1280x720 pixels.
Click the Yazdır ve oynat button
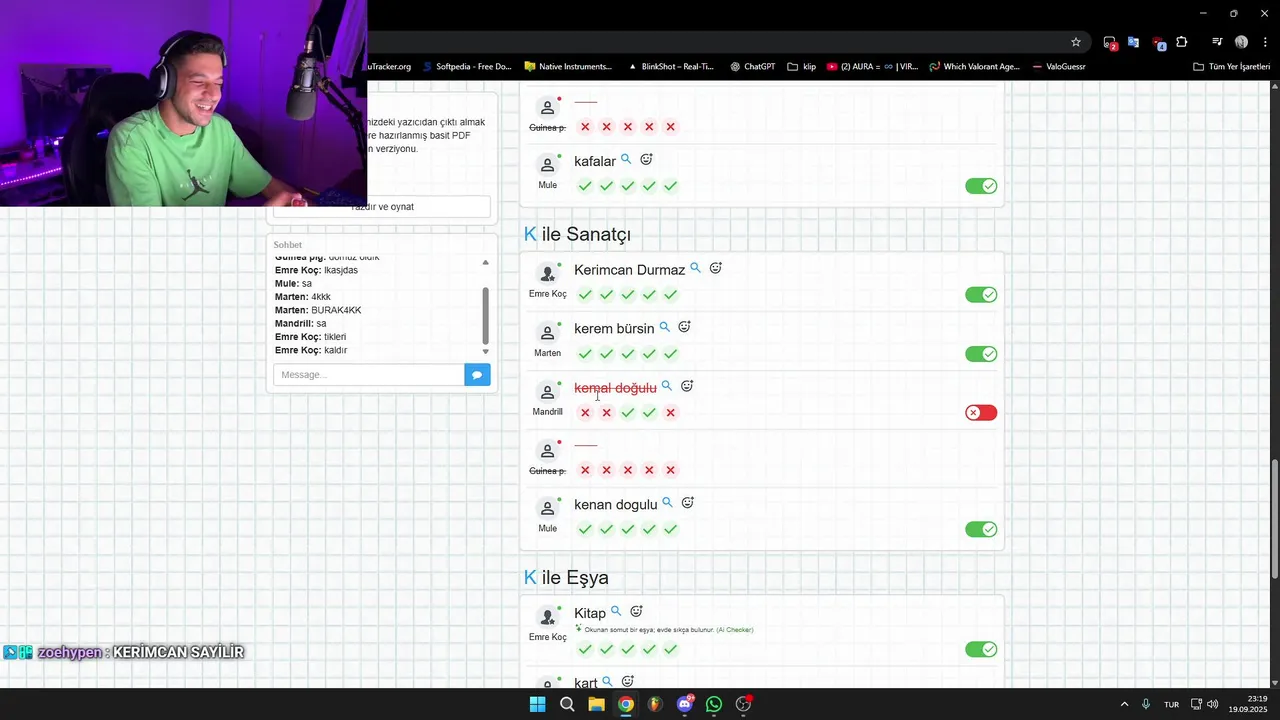382,207
